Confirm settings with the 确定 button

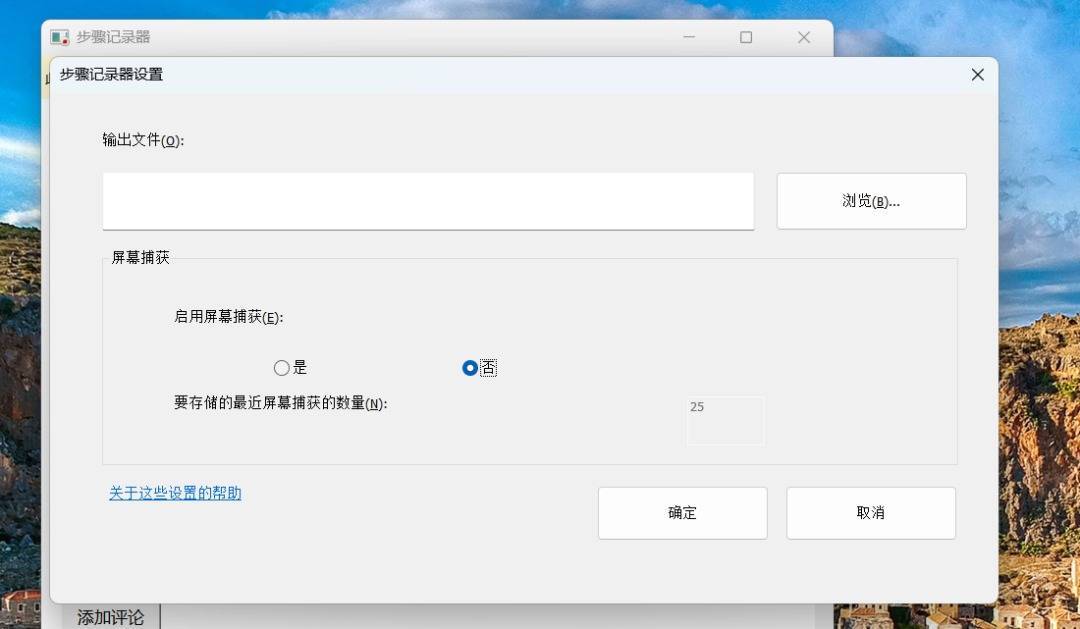[682, 512]
